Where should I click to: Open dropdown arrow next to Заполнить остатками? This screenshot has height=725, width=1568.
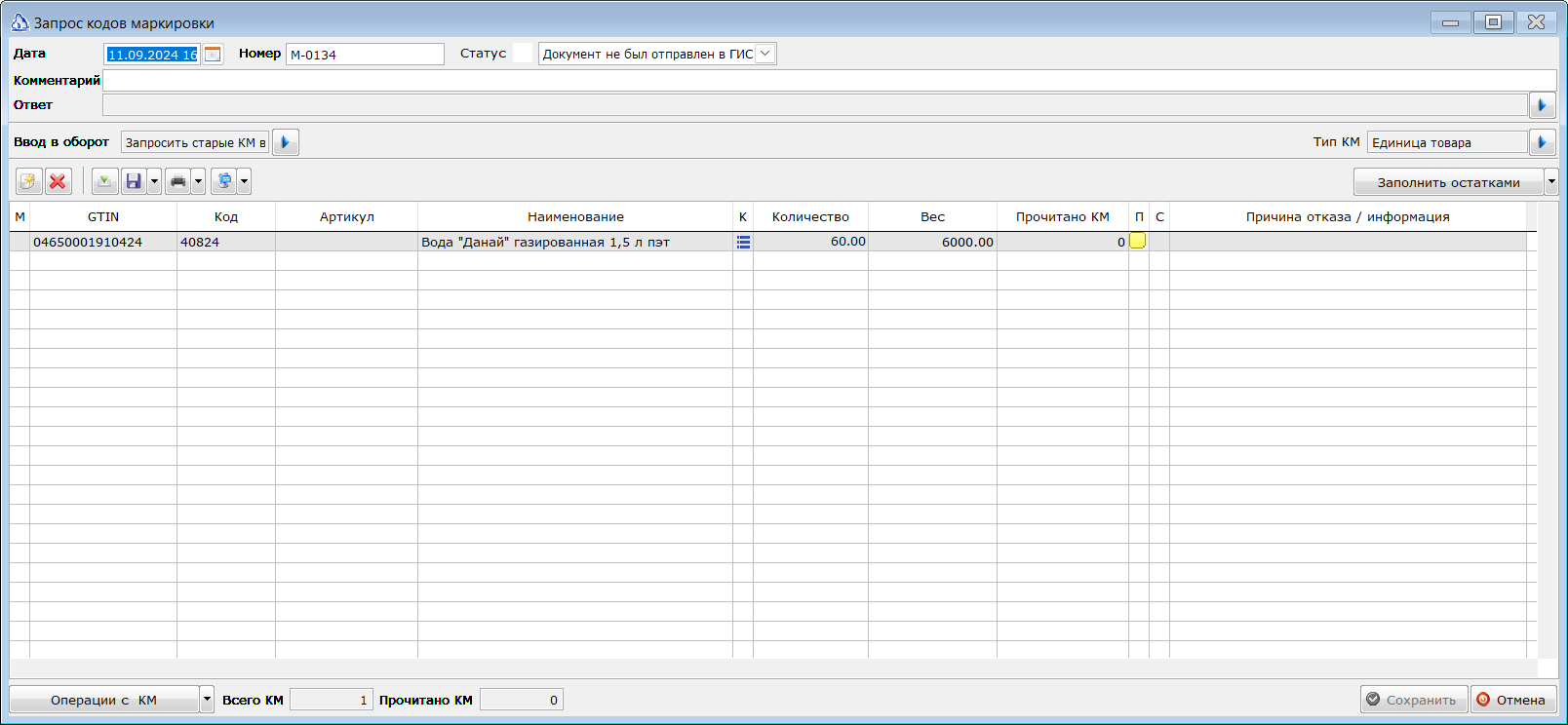[1551, 182]
